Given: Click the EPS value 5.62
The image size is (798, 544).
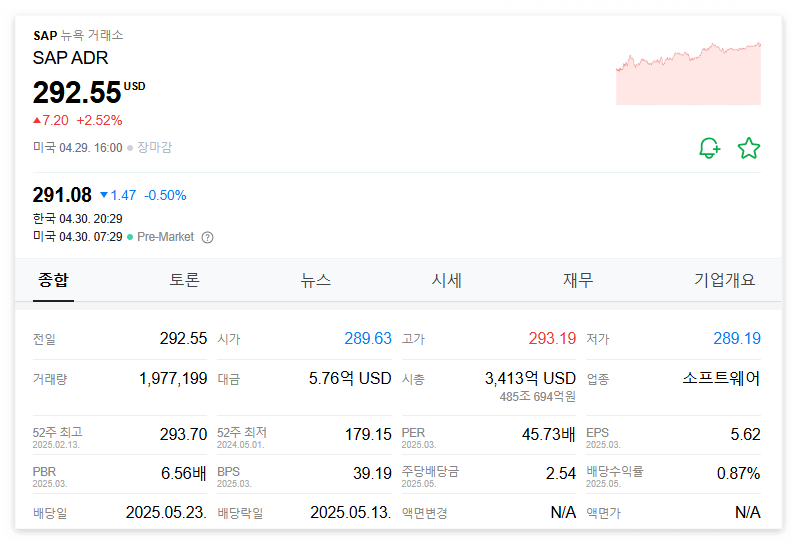Looking at the screenshot, I should click(x=746, y=435).
